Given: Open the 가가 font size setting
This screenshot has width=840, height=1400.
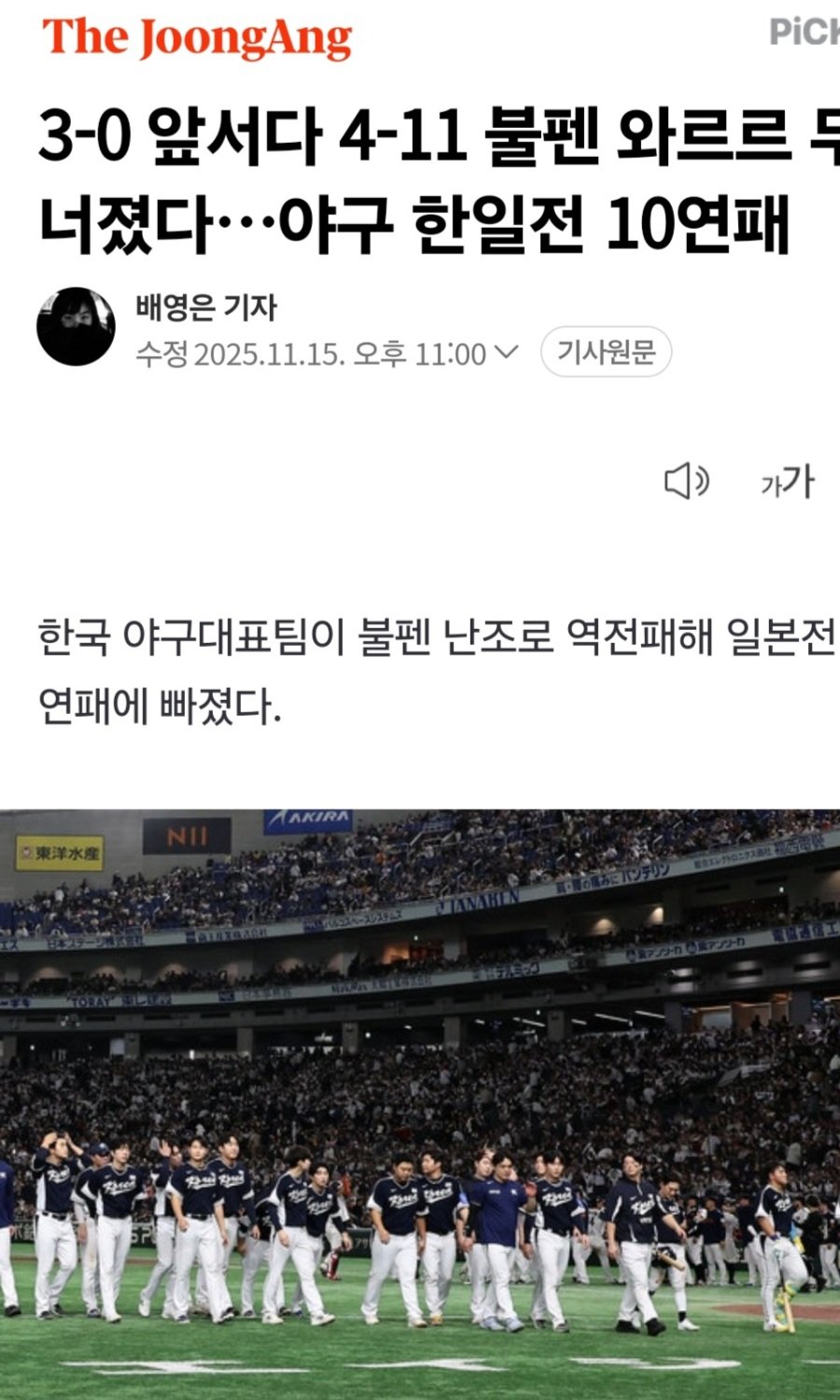Looking at the screenshot, I should pos(788,482).
